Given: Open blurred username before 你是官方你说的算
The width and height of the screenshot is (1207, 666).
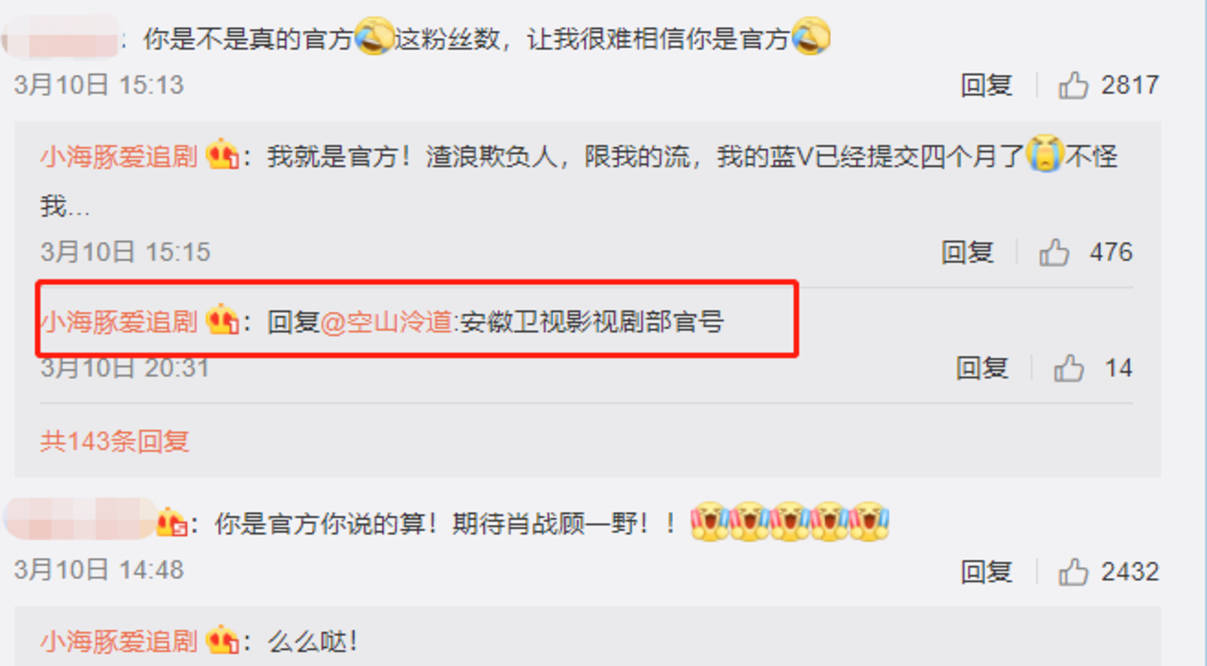Looking at the screenshot, I should click(x=78, y=521).
